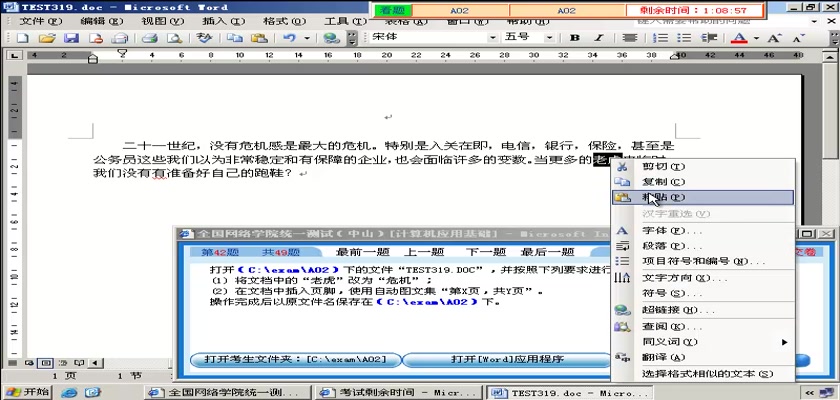Select 超链接 in the context menu
Screen dimensions: 840x400
click(702, 311)
